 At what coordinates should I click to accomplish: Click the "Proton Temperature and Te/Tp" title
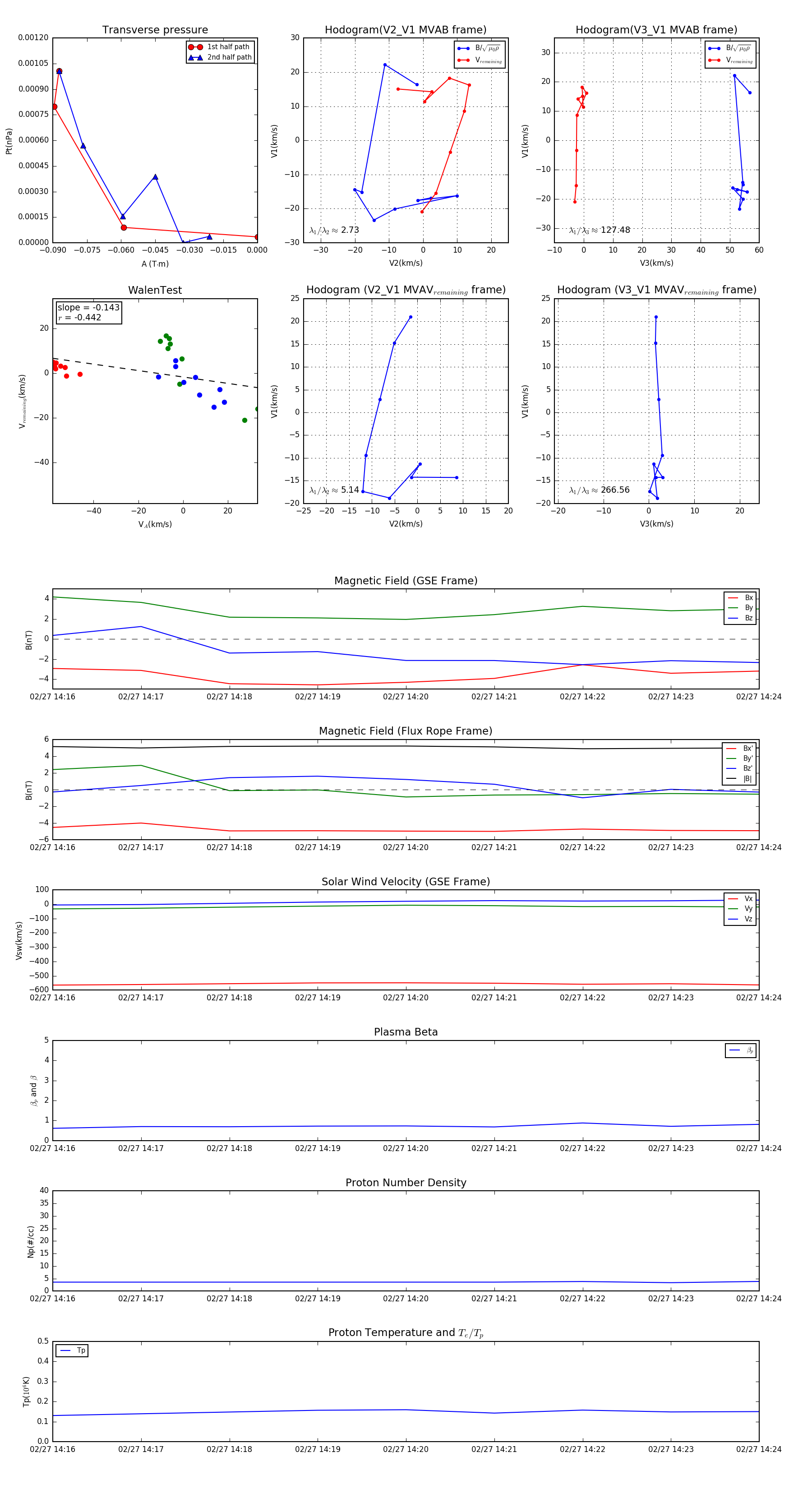click(x=406, y=1332)
